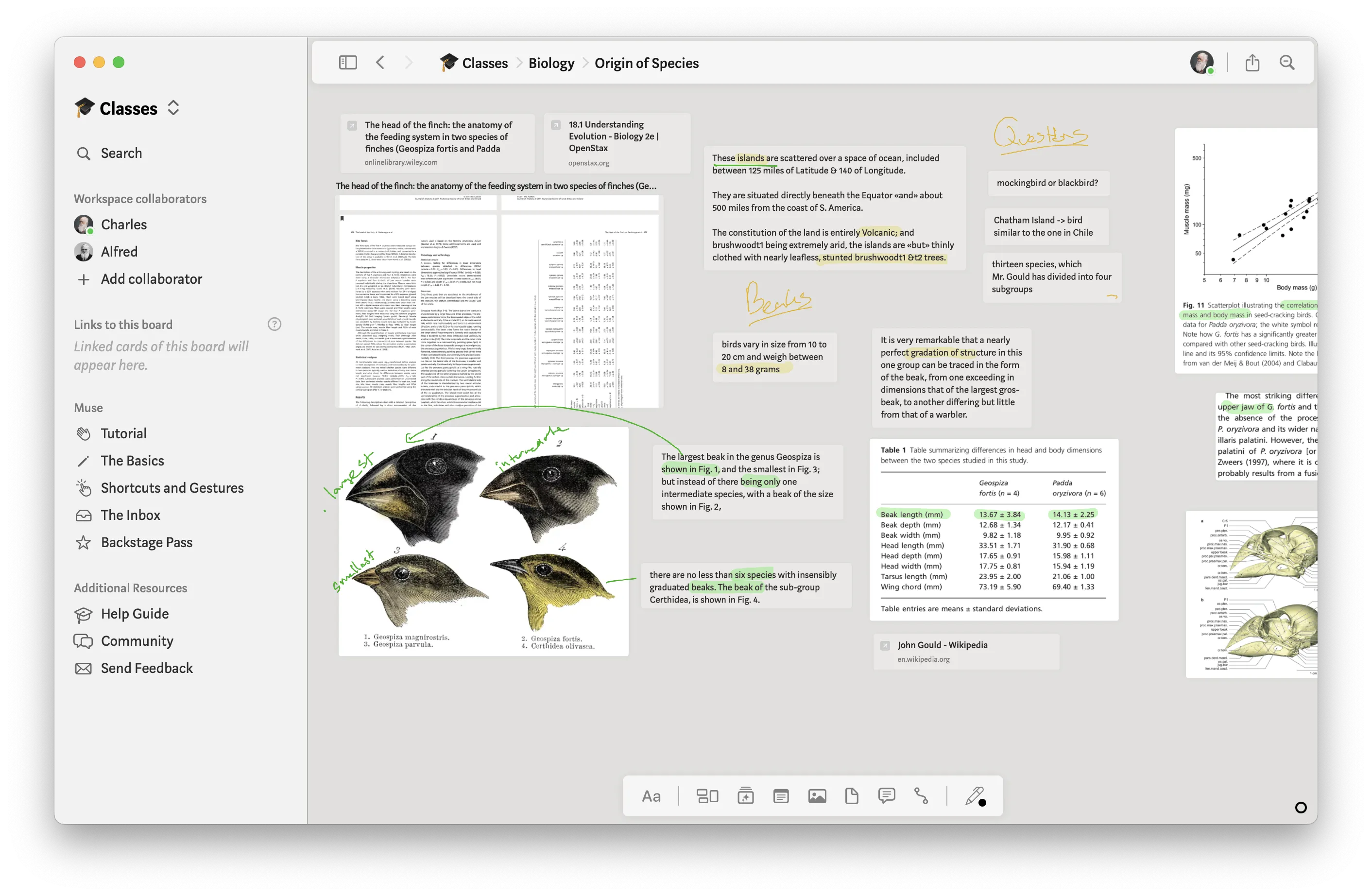Click the Send Feedback envelope icon

pyautogui.click(x=84, y=668)
